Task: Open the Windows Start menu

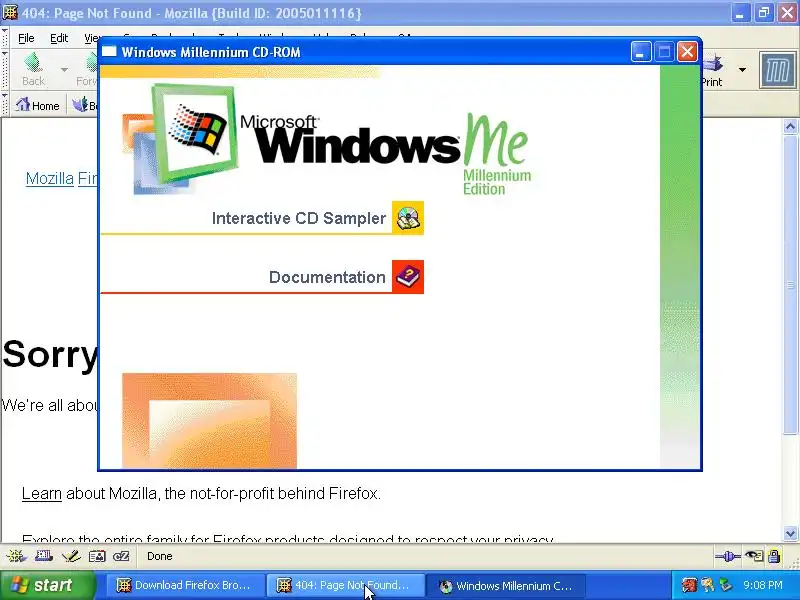Action: tap(47, 585)
